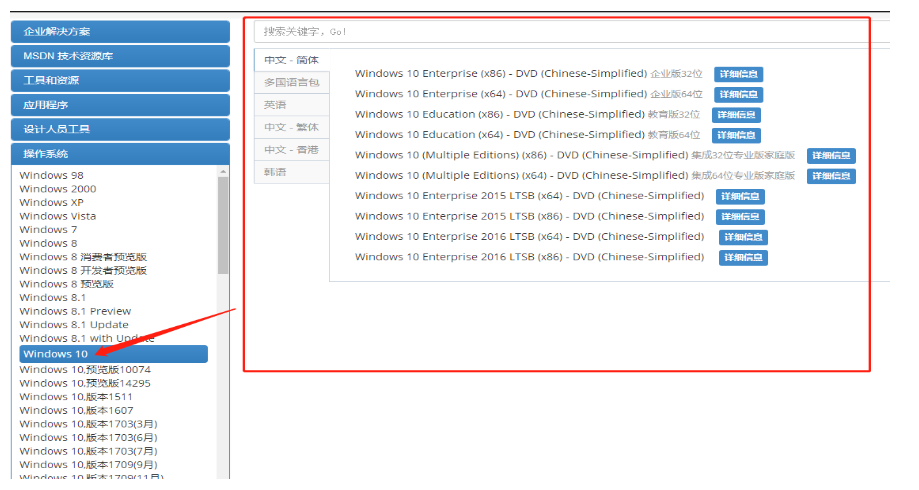Click Windows 10 (Multiple Editions) (x86) title
Screen dimensions: 919x490
521,155
